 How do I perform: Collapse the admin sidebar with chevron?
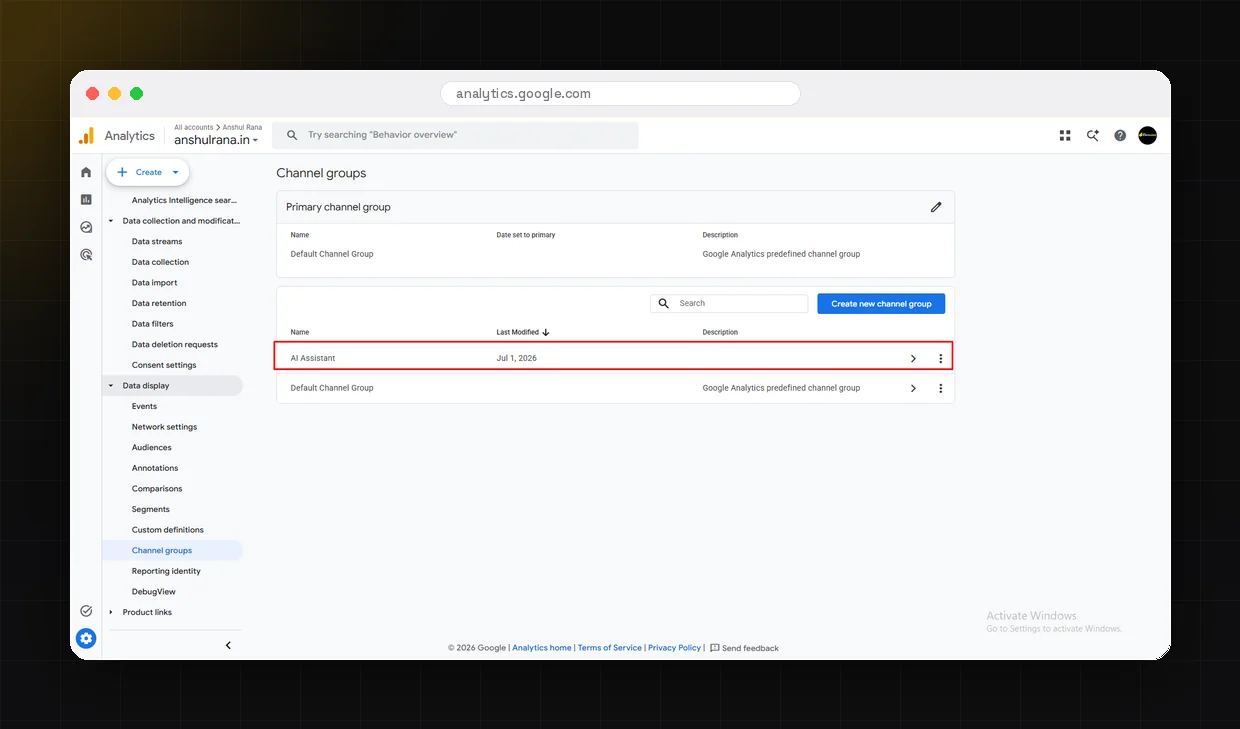(x=228, y=645)
